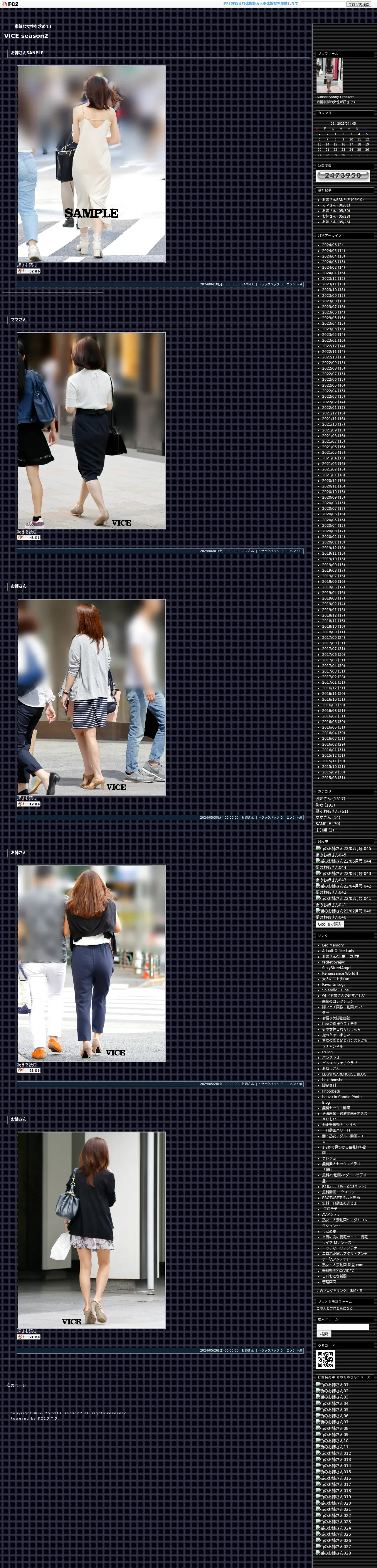The height and width of the screenshot is (1568, 377).
Task: Open category 未分類 (2)
Action: (x=325, y=830)
